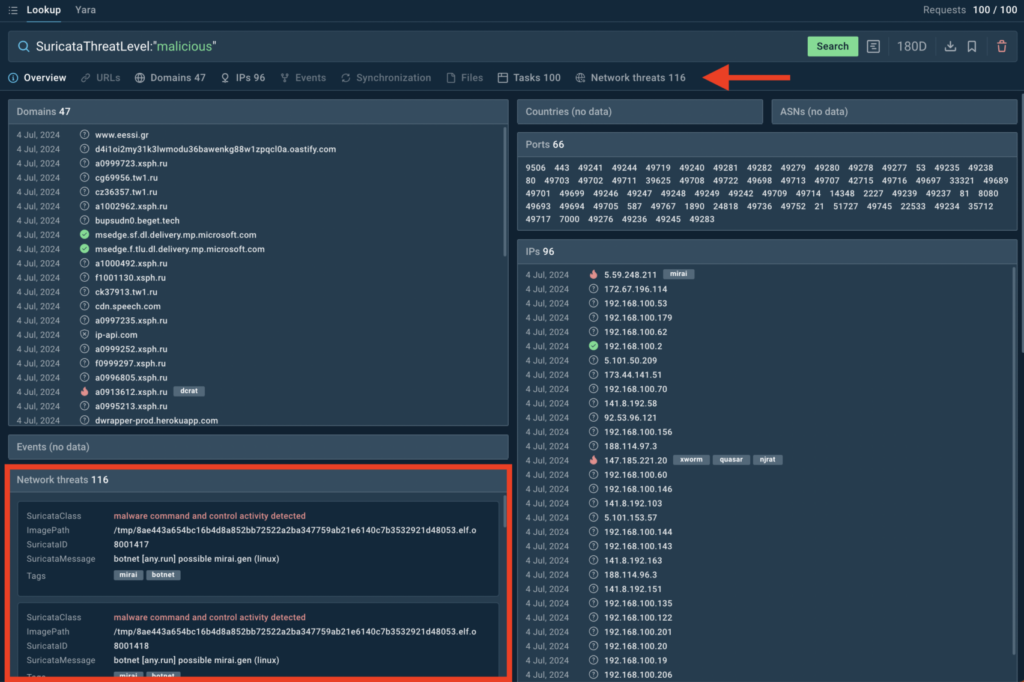Click the green check icon beside 192.168.100.2
The image size is (1024, 682).
coord(593,346)
